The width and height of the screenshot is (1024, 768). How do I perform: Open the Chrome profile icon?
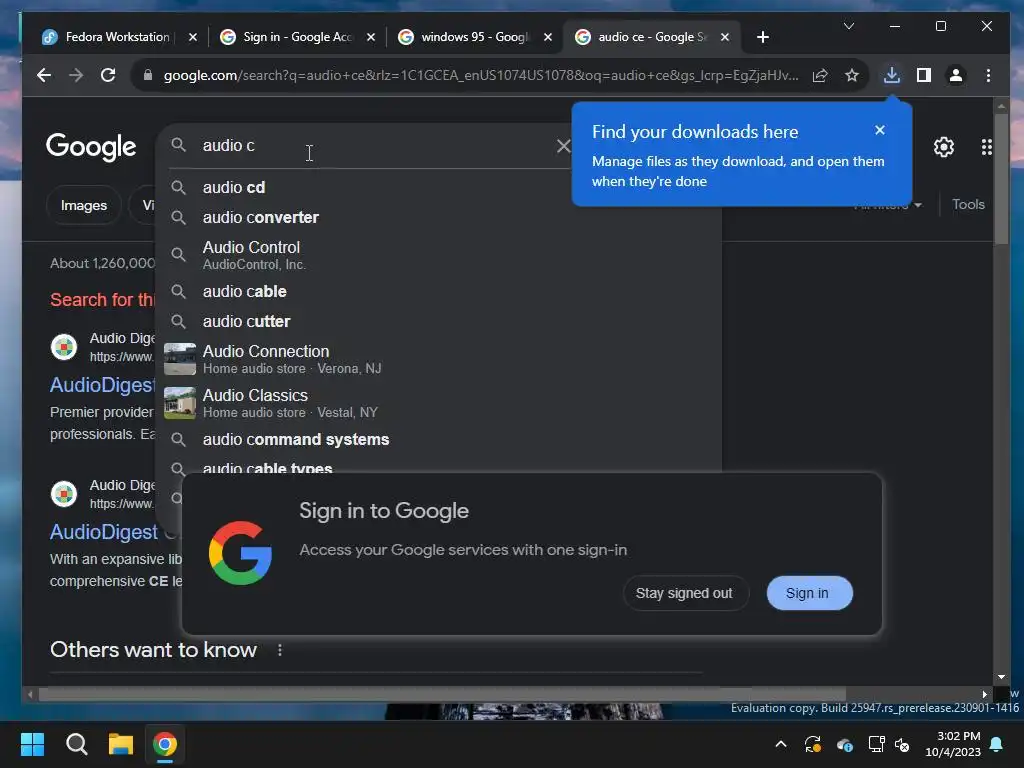pos(955,75)
